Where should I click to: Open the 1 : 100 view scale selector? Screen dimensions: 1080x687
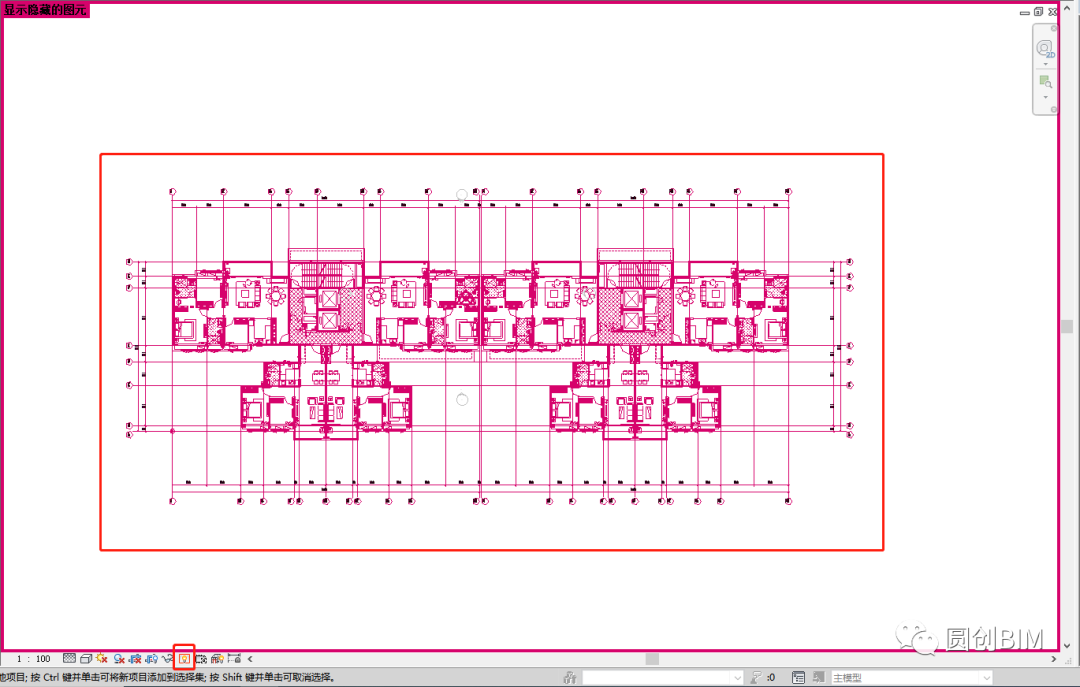tap(34, 659)
